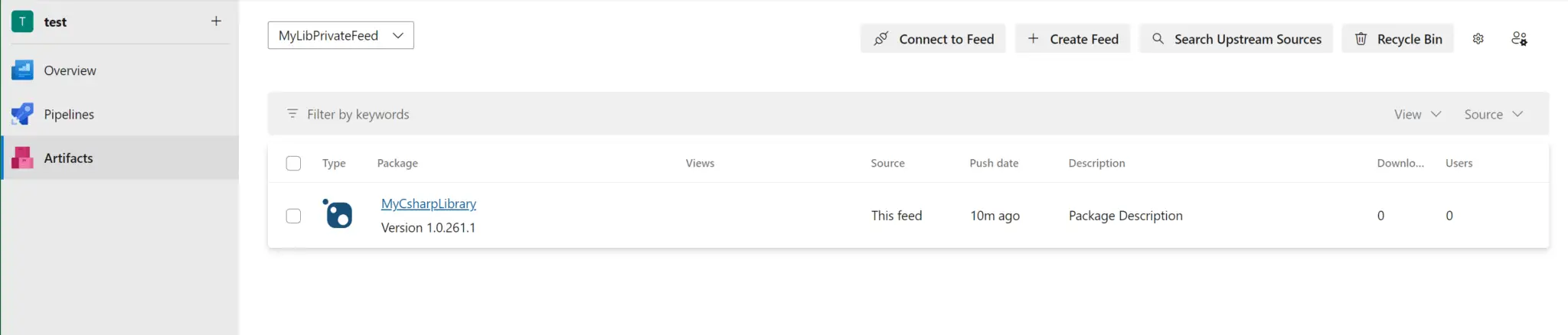Screen dimensions: 1568x335
Task: Open the Recycle Bin
Action: tap(1398, 39)
